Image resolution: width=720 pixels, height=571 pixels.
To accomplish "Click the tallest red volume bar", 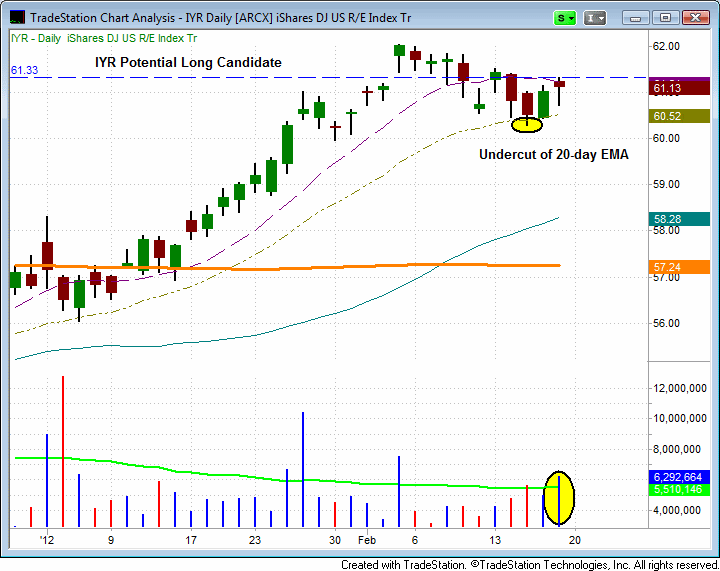I will point(63,451).
